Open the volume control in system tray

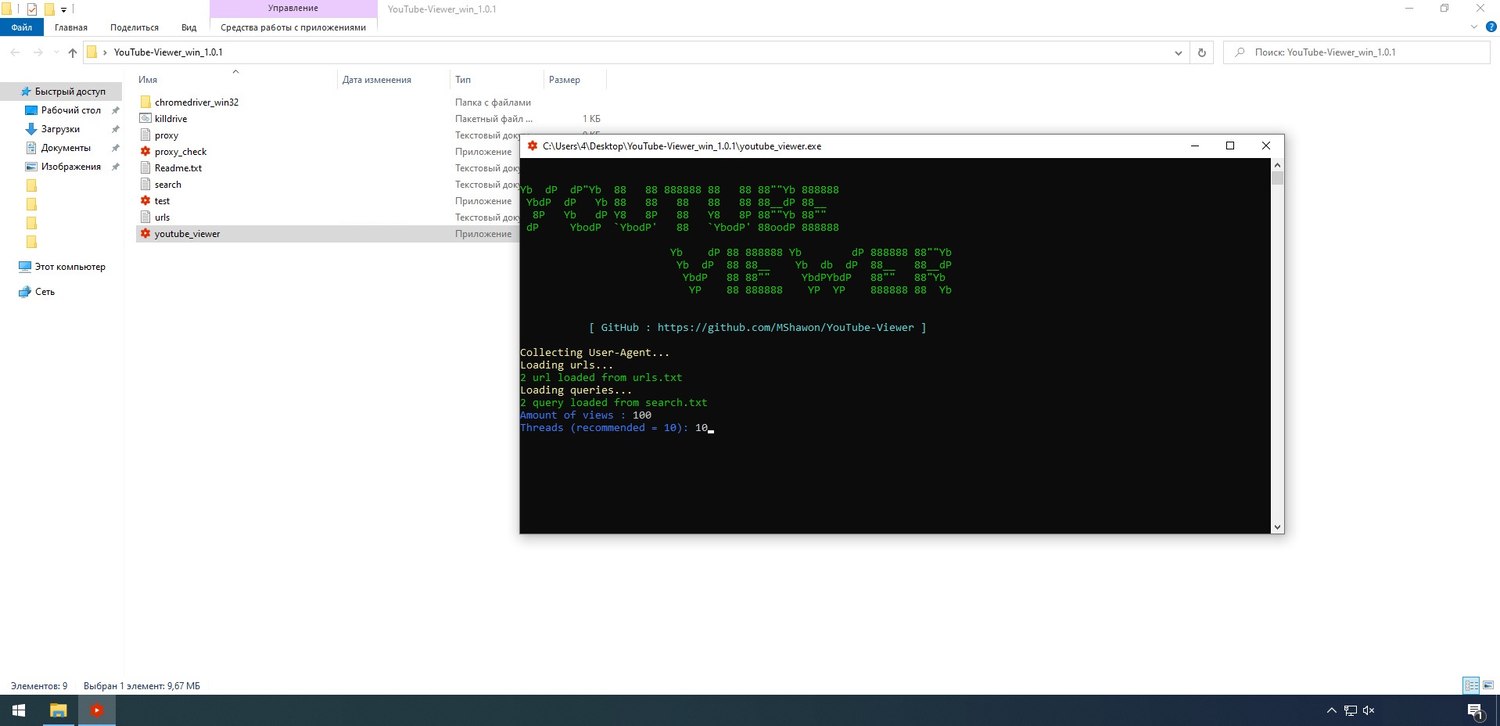(1369, 711)
